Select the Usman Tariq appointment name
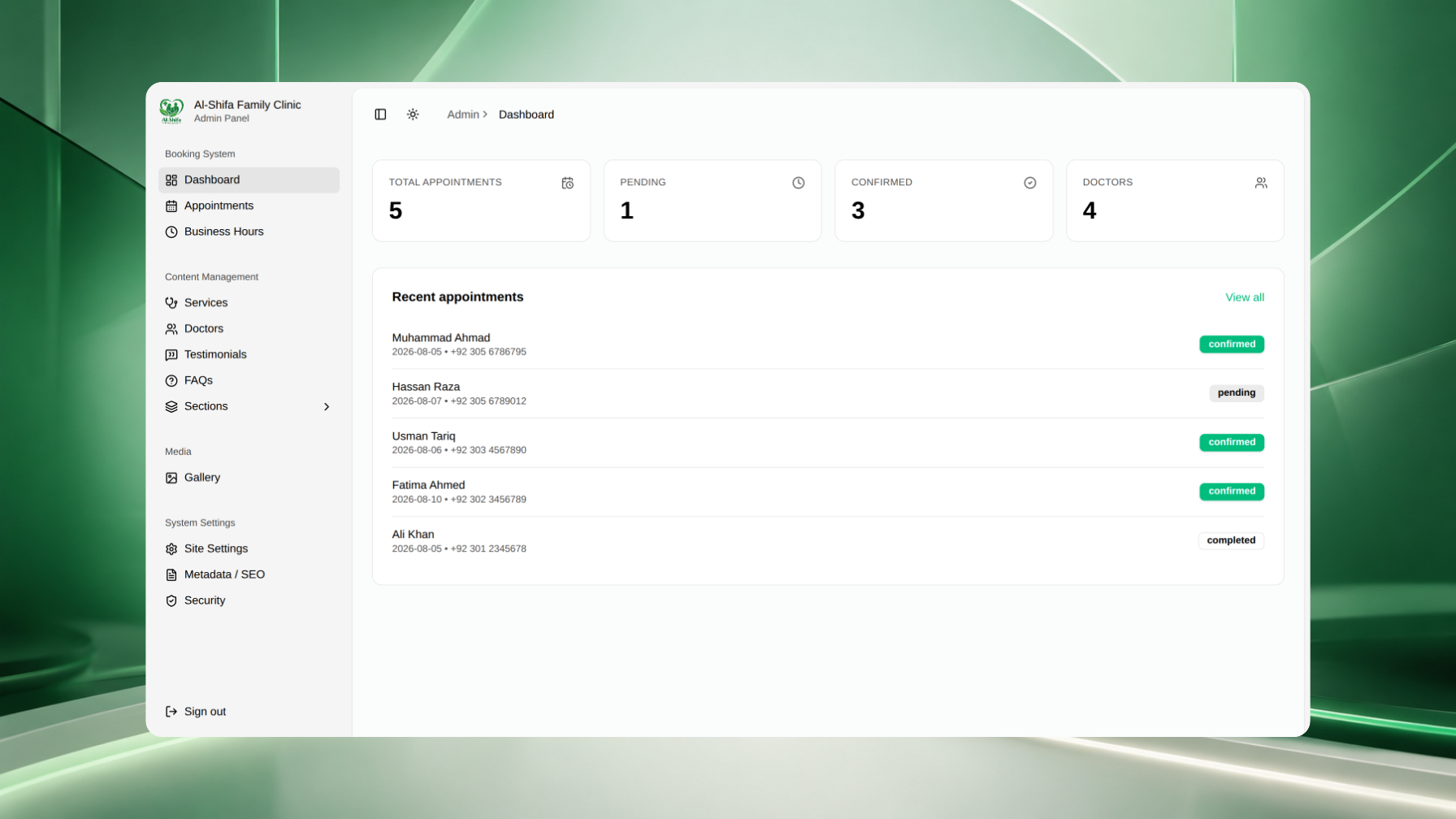The width and height of the screenshot is (1456, 819). click(x=423, y=436)
